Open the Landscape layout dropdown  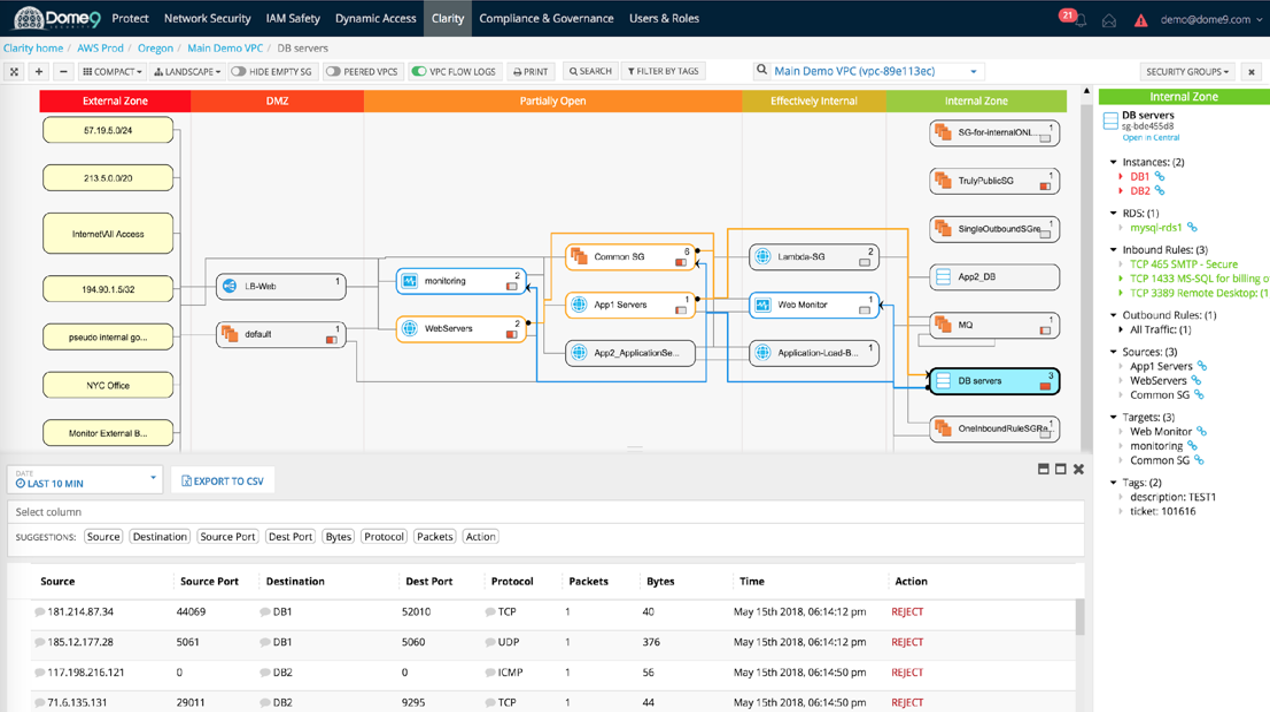(x=187, y=72)
